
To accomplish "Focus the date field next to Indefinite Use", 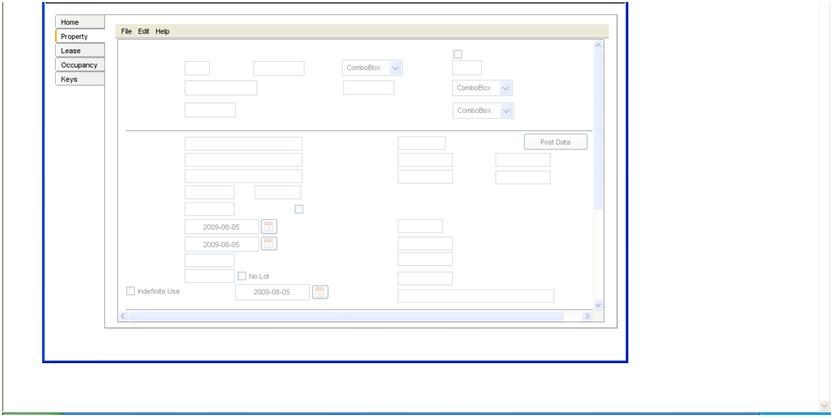I will tap(273, 292).
